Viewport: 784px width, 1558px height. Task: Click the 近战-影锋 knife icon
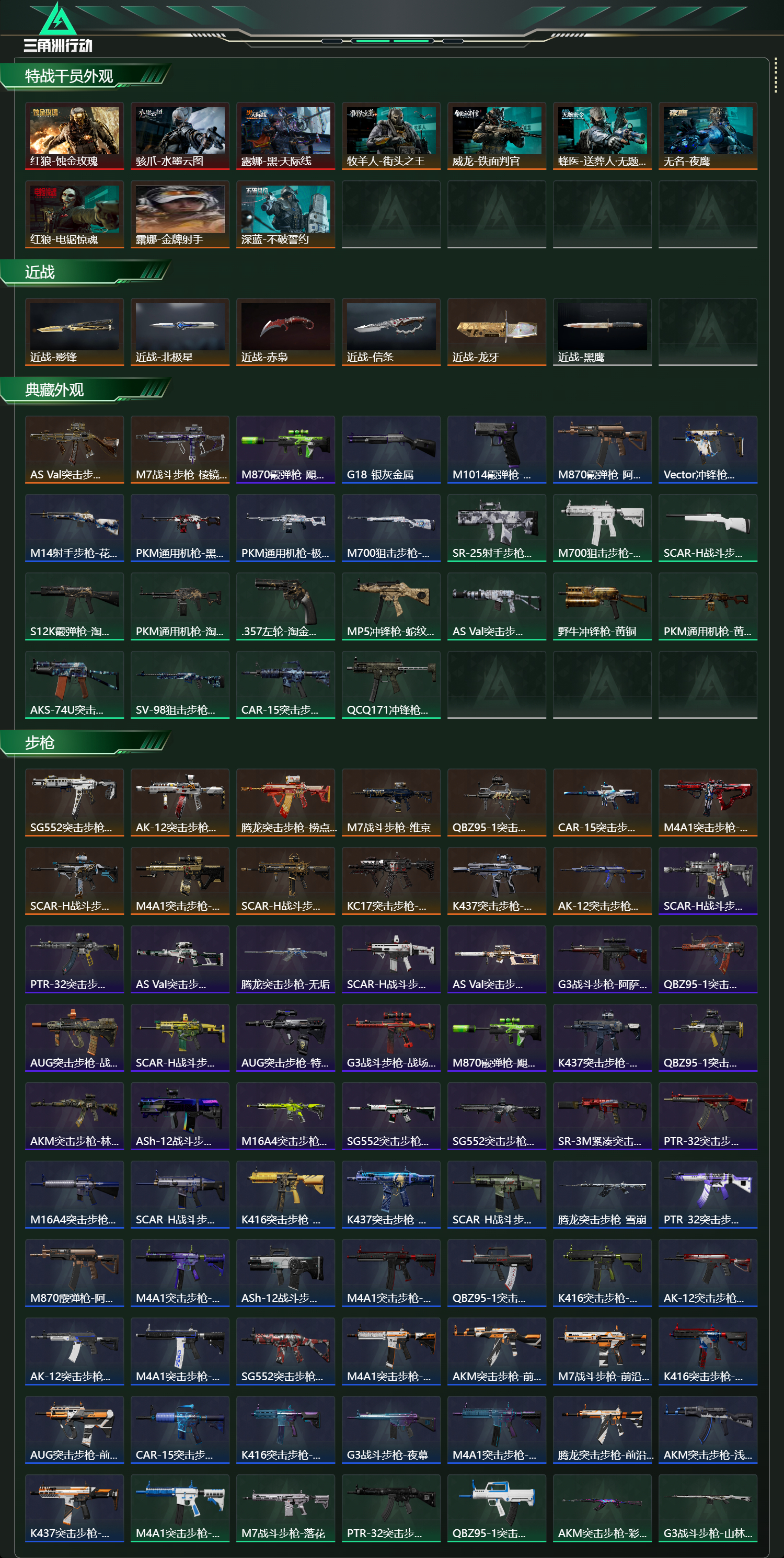(74, 332)
